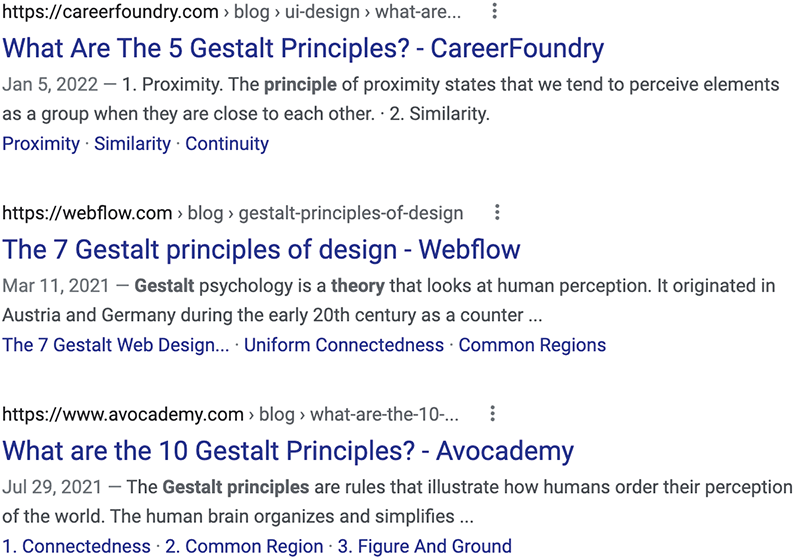Open the '3. Figure And Ground' sitelink

425,546
